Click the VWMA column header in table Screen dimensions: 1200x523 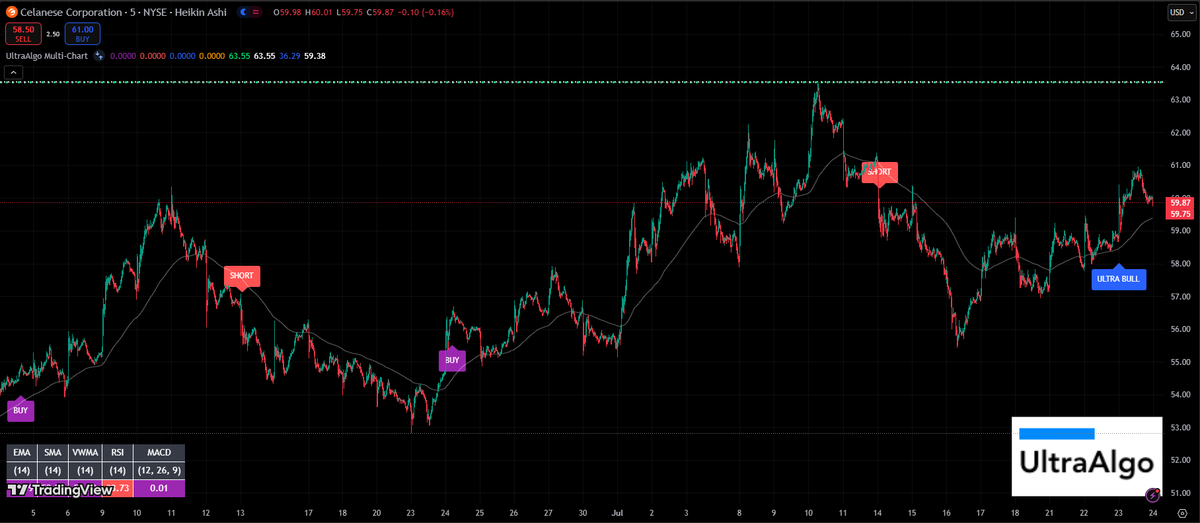pyautogui.click(x=86, y=453)
